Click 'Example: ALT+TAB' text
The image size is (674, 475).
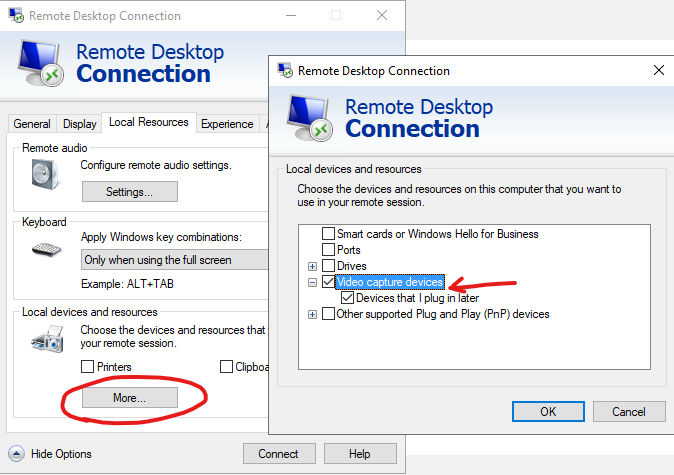(127, 284)
